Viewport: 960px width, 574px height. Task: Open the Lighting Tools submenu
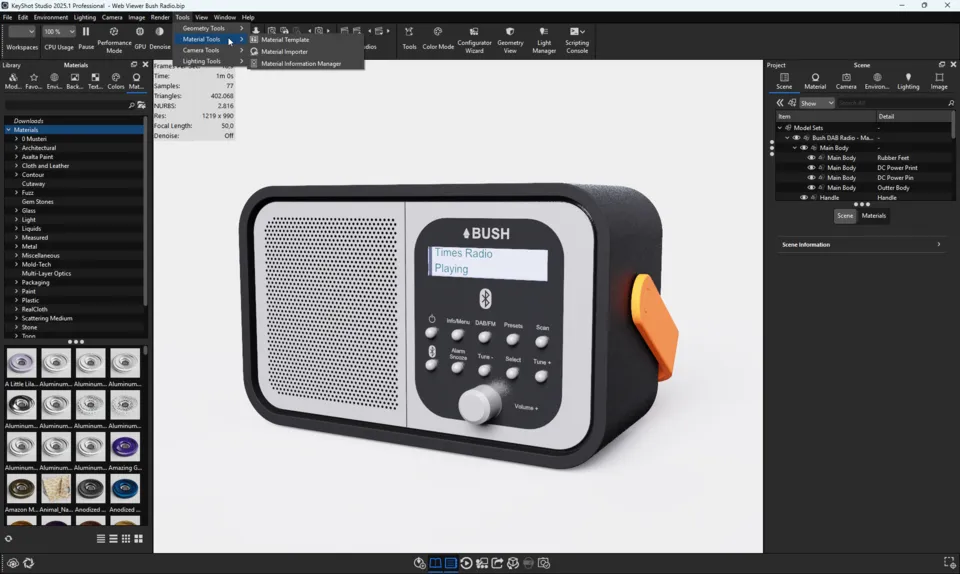pyautogui.click(x=210, y=61)
